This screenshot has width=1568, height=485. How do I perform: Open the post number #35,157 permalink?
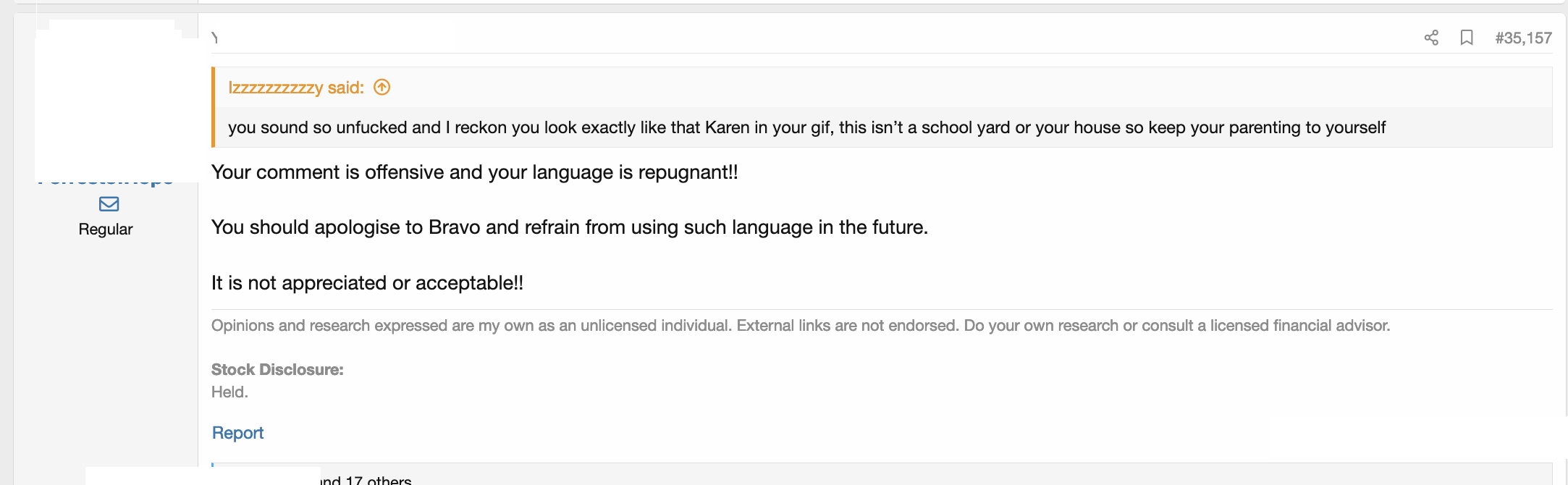click(x=1523, y=38)
